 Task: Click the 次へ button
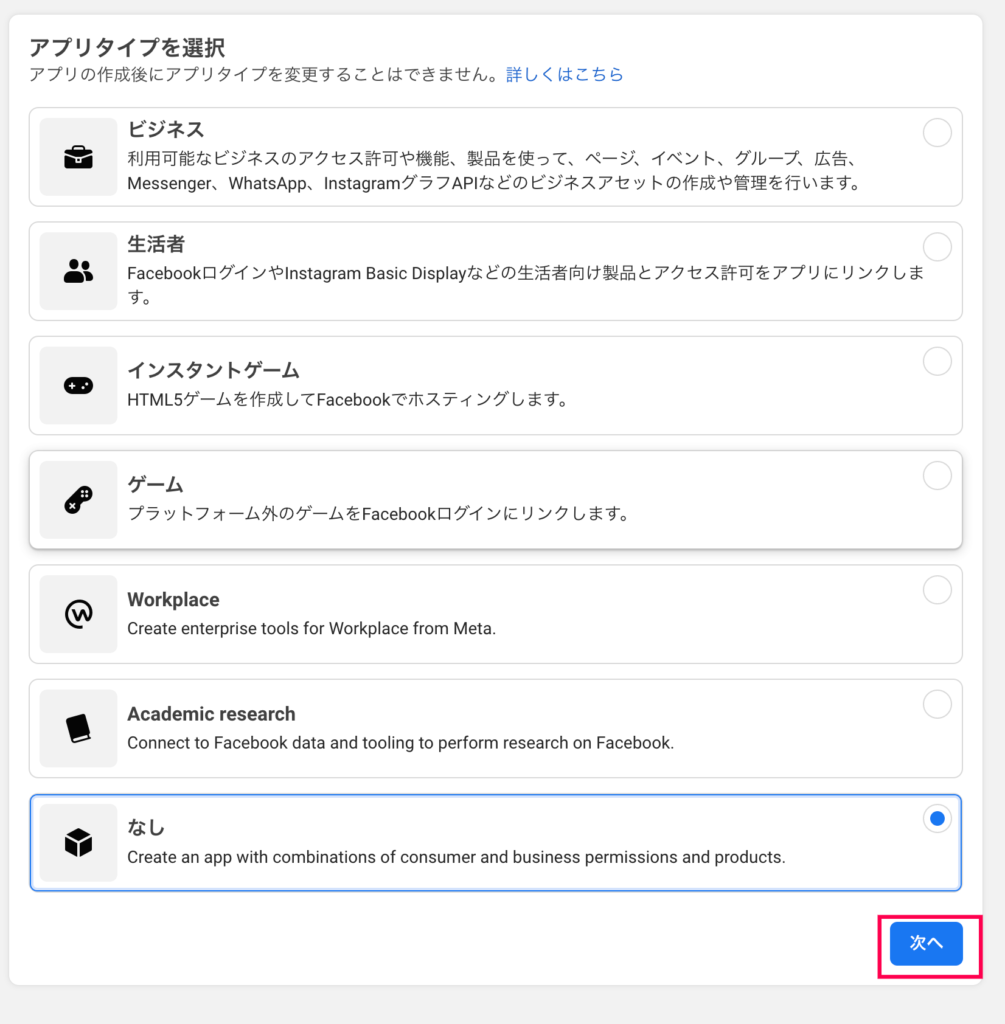(926, 943)
